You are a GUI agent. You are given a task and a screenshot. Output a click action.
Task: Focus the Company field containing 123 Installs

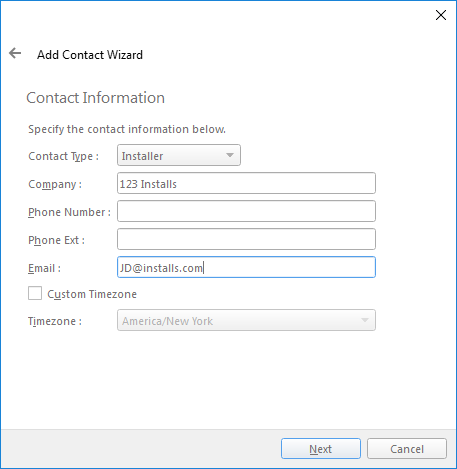(246, 183)
